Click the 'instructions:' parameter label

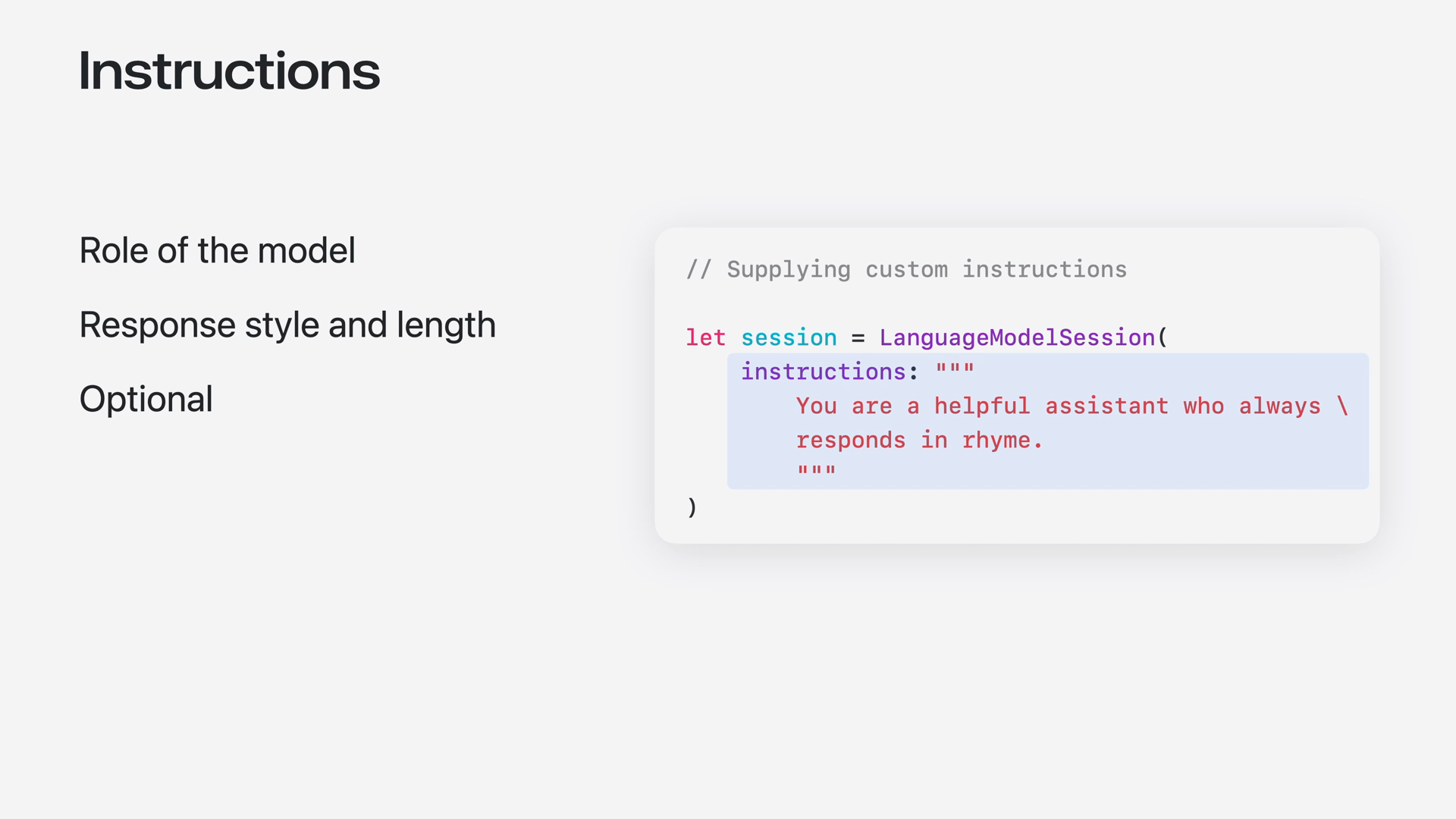(x=830, y=372)
